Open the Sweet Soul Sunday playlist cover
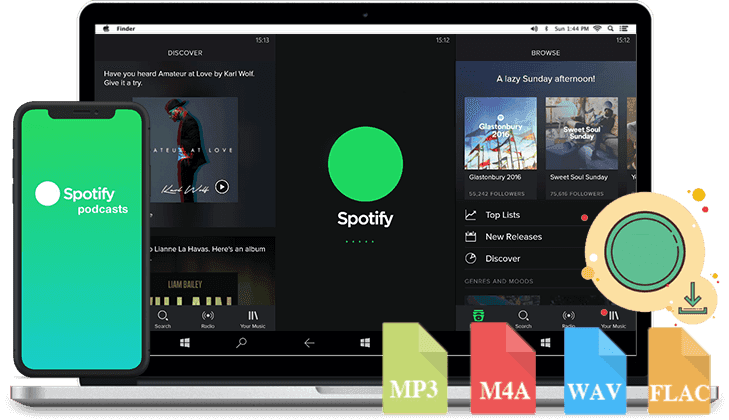 (x=582, y=133)
